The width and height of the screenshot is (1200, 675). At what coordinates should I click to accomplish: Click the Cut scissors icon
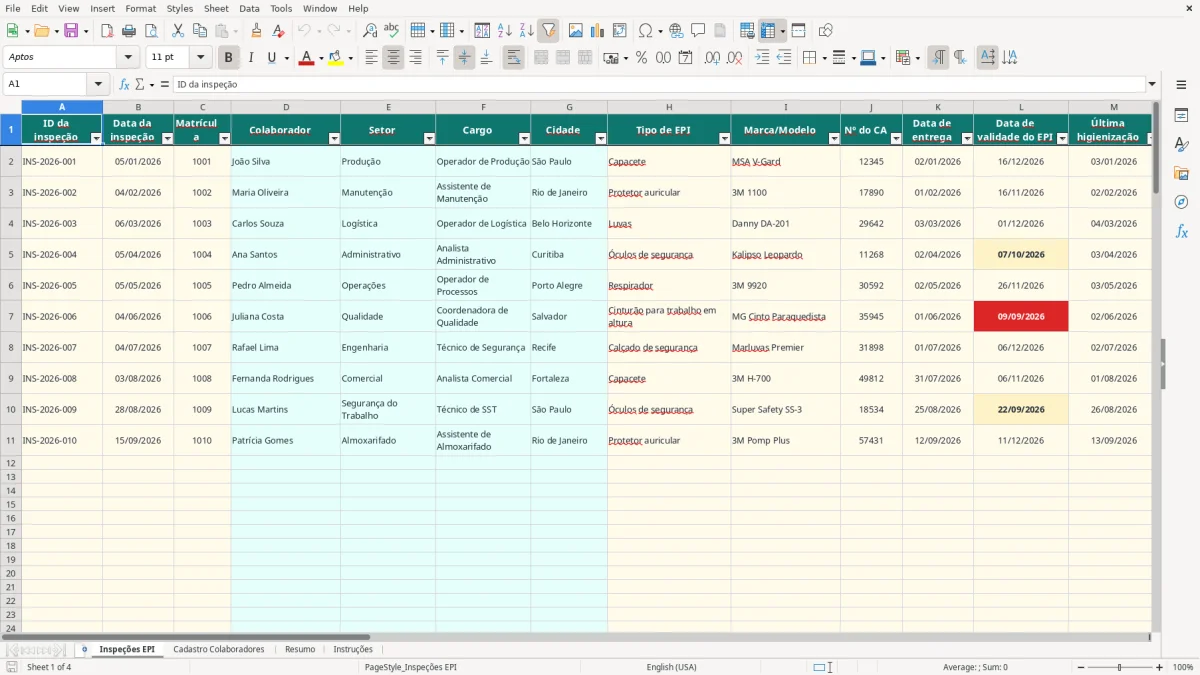(x=178, y=31)
